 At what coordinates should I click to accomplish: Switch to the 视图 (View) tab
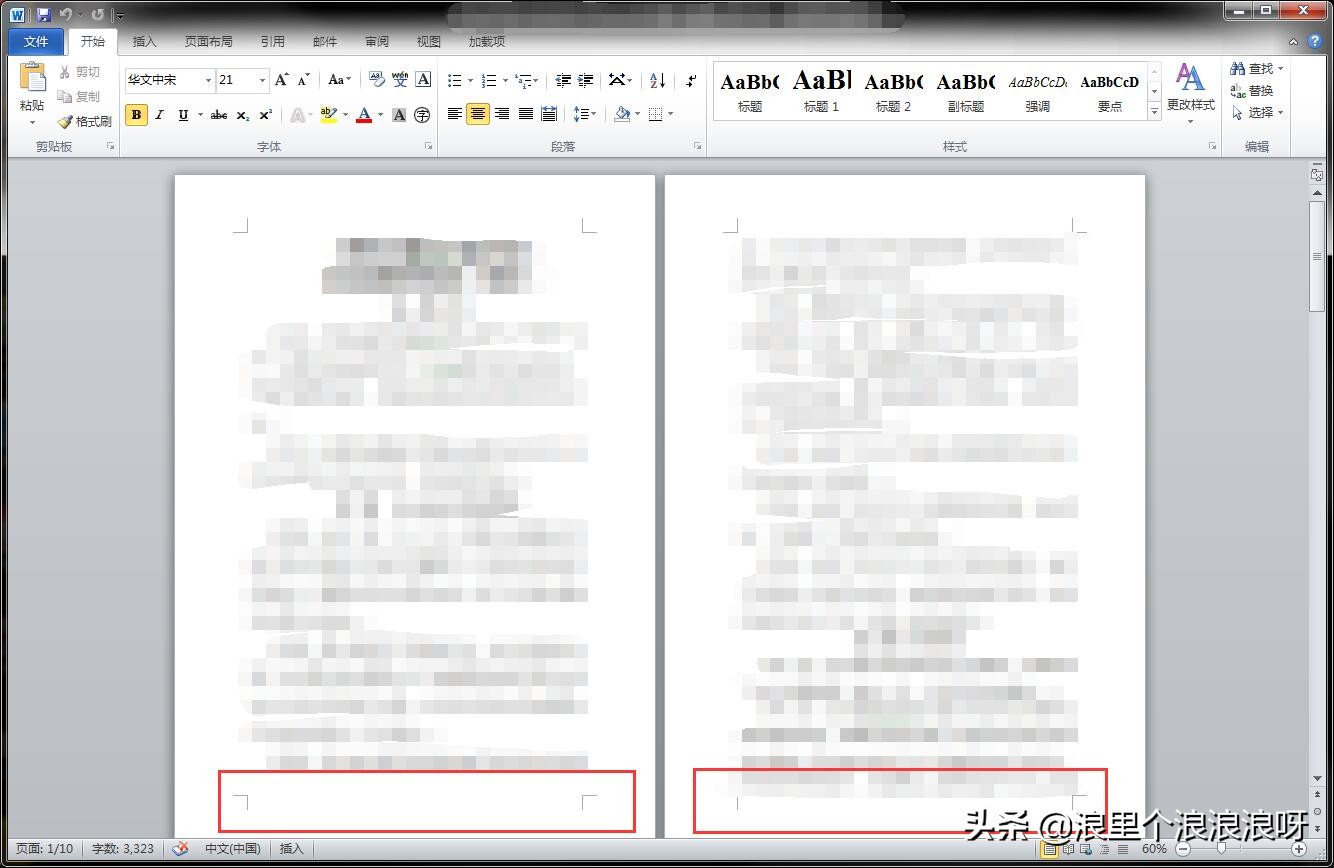[x=429, y=42]
